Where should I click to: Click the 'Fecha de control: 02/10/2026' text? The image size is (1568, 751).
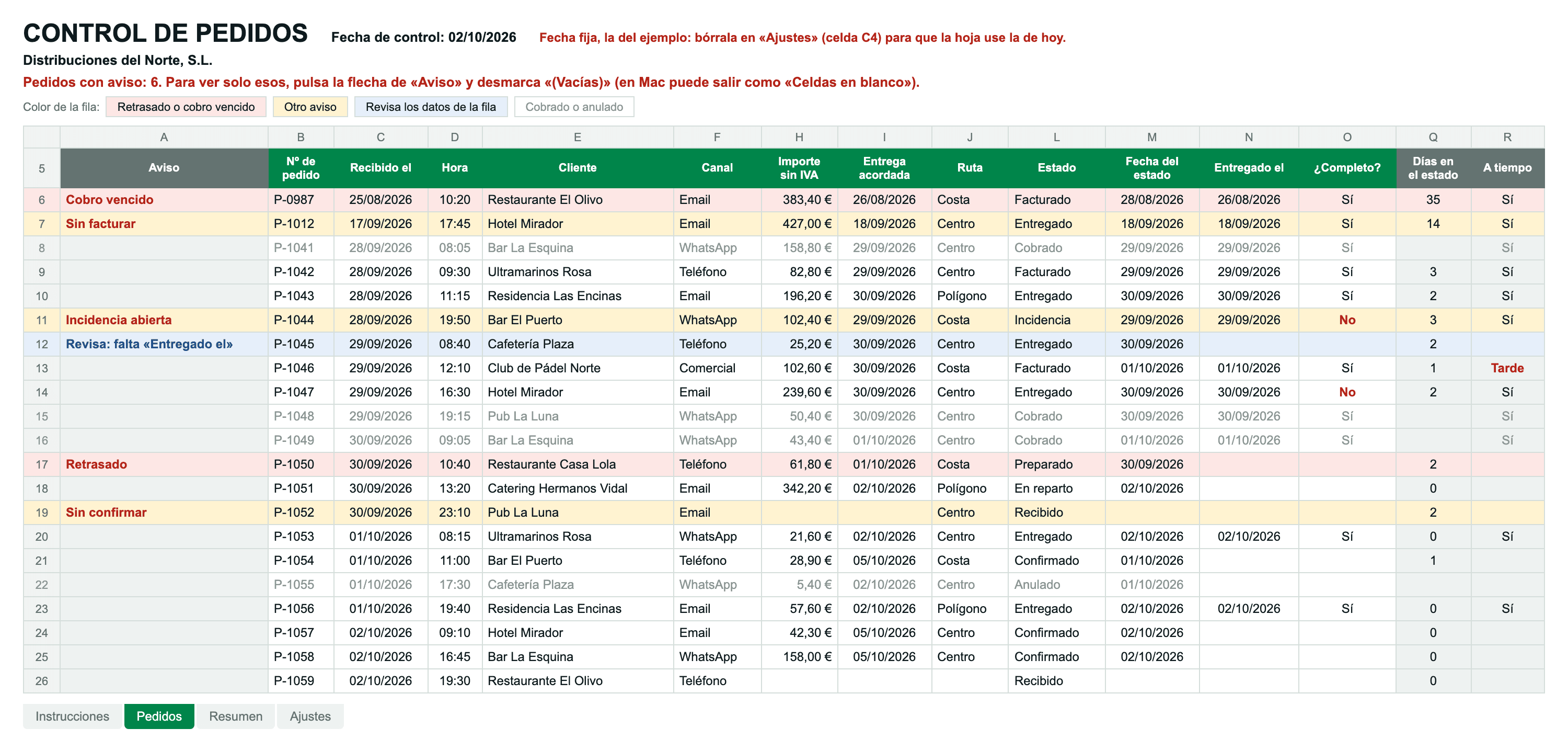pos(423,37)
